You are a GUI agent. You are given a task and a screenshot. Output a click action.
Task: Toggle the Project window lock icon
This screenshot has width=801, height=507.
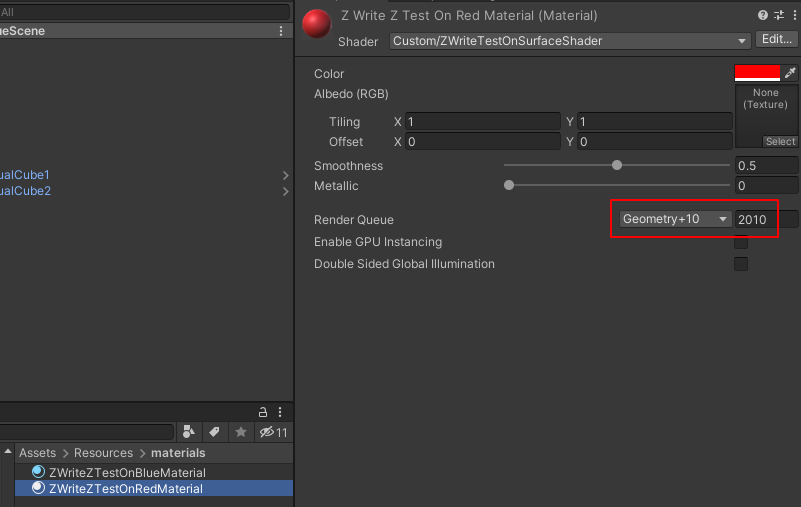coord(263,412)
